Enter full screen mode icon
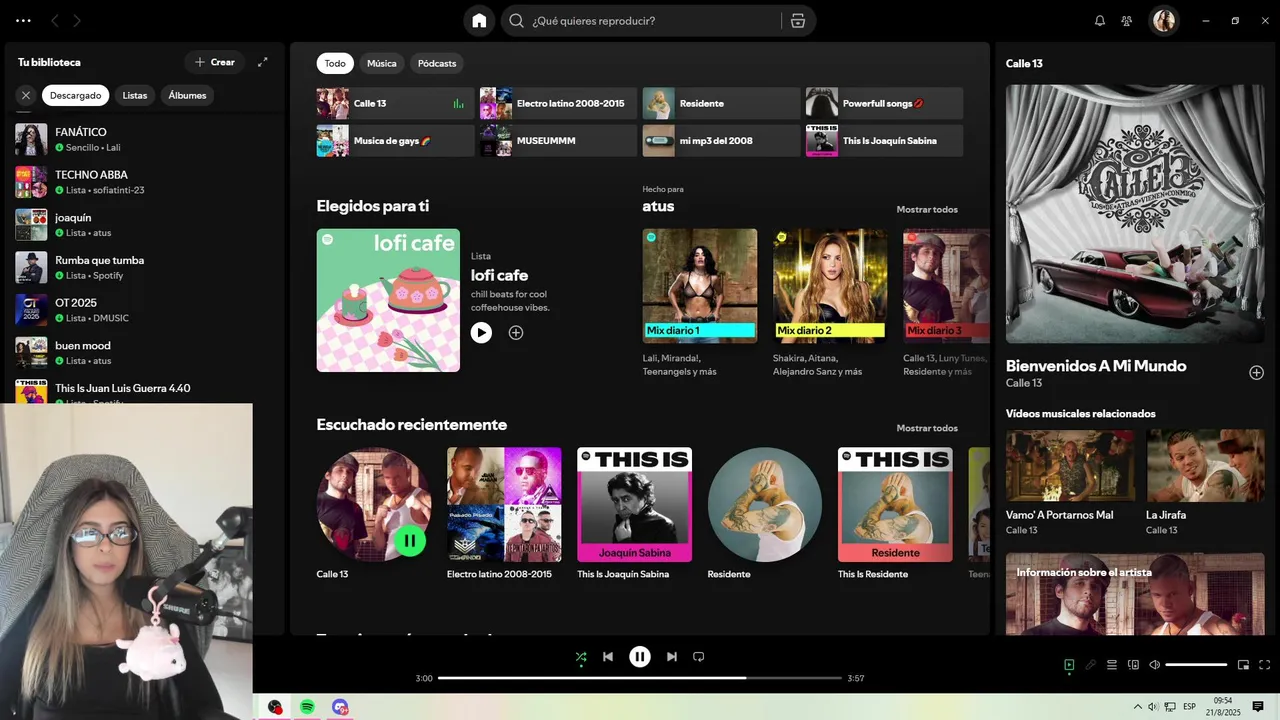 click(1264, 665)
